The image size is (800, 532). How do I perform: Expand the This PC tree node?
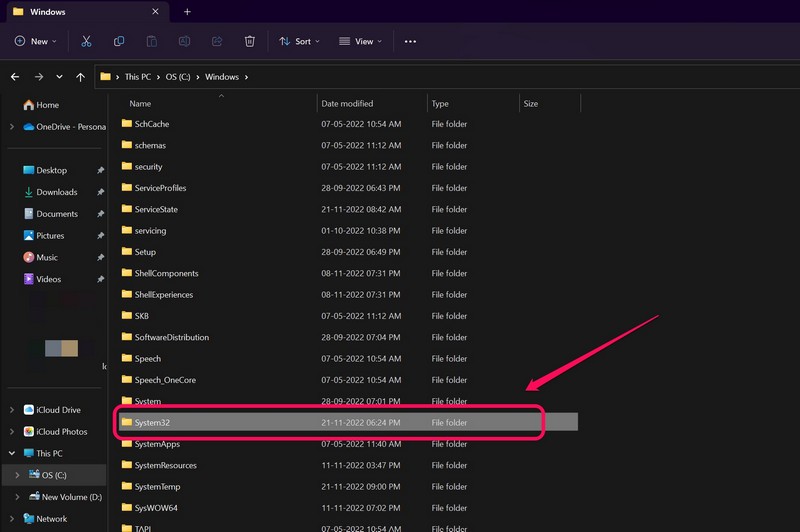pyautogui.click(x=11, y=453)
